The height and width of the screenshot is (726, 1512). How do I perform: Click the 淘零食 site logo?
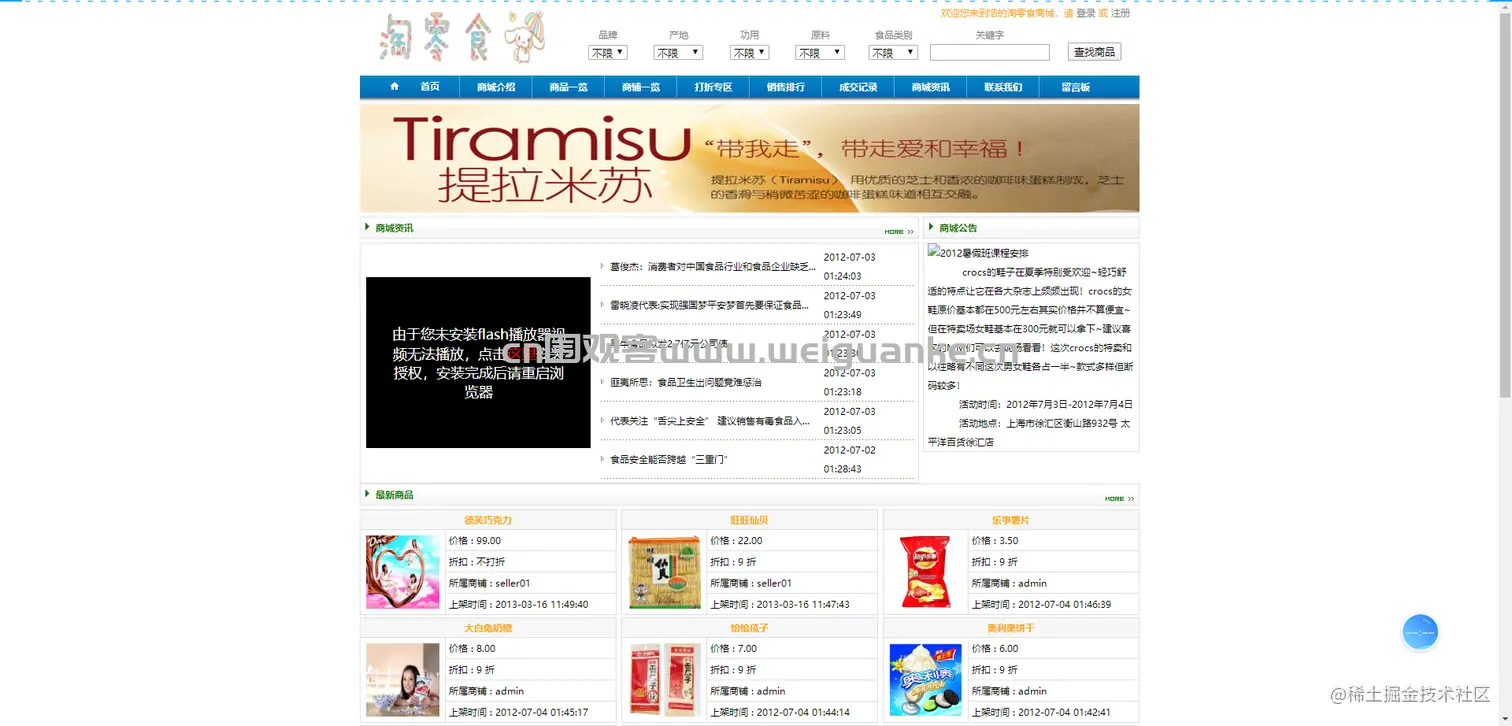(464, 38)
